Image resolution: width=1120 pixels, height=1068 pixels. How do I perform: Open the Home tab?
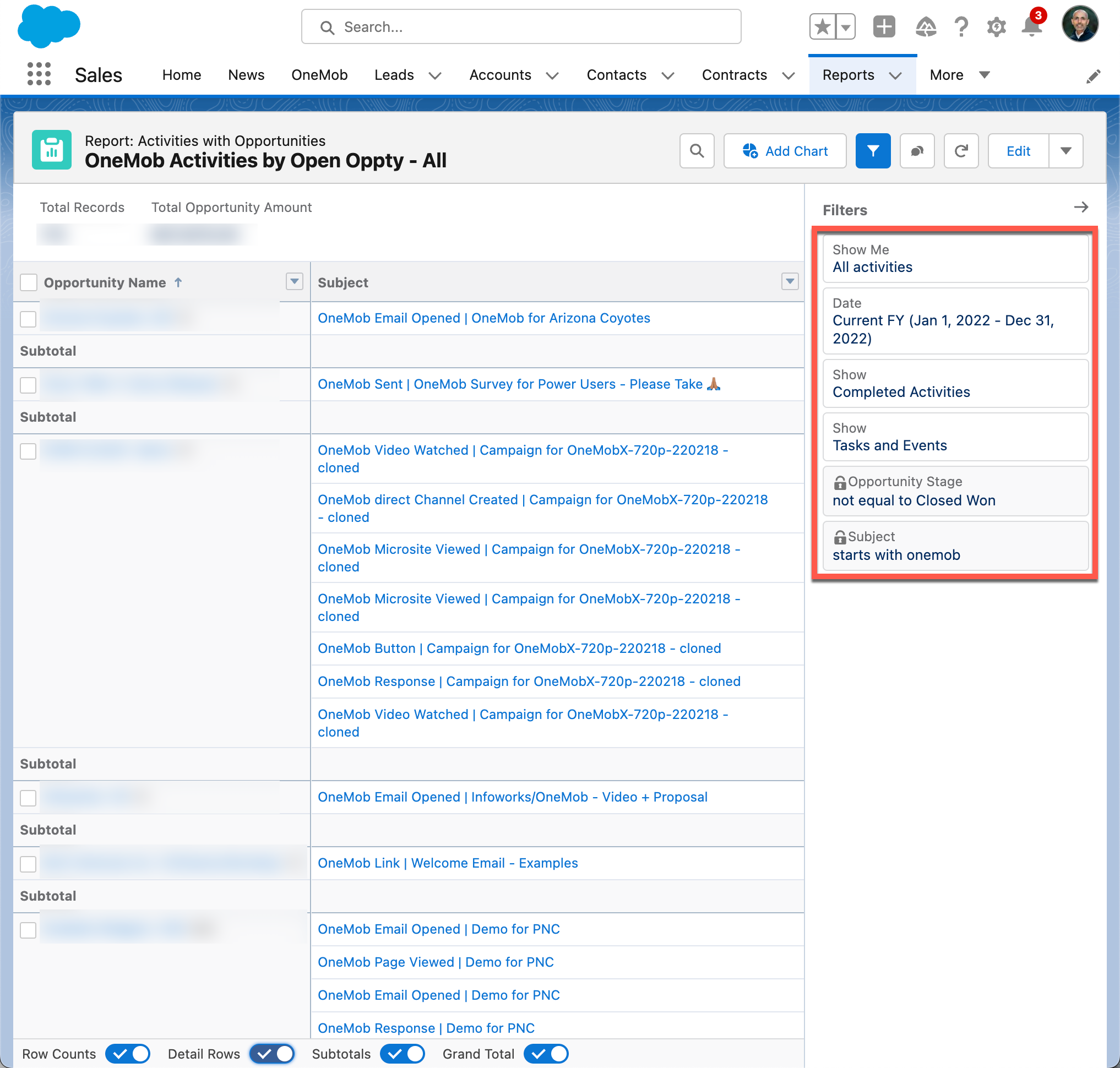tap(182, 74)
